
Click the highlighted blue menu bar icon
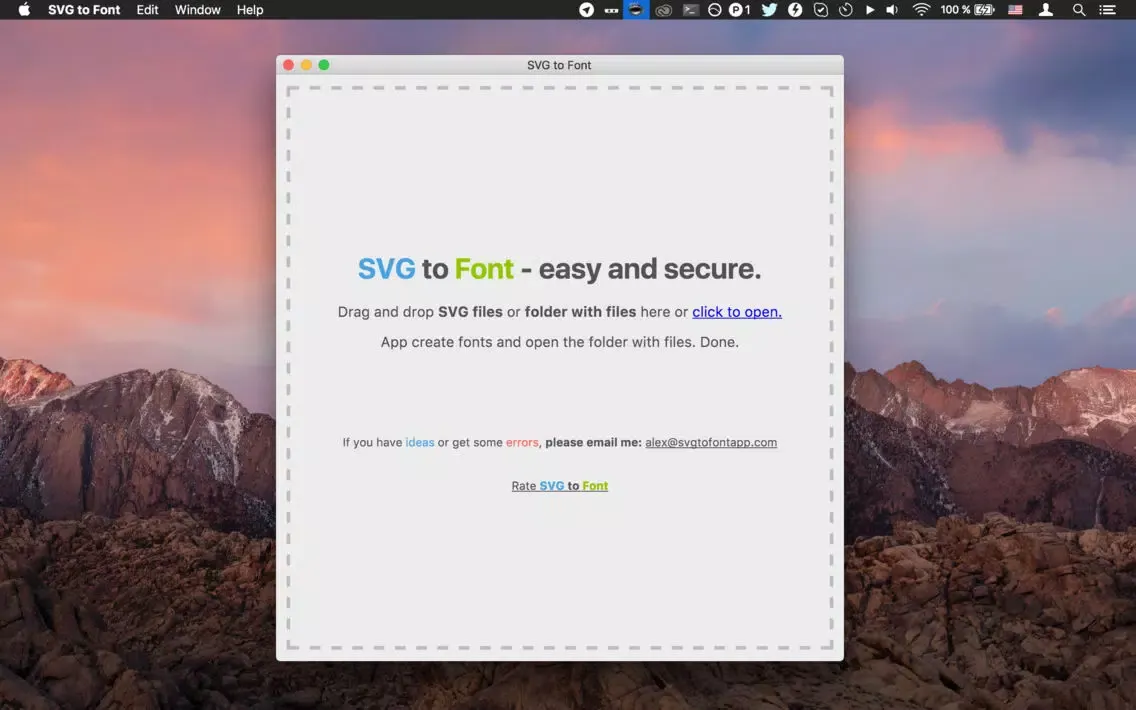pos(636,9)
